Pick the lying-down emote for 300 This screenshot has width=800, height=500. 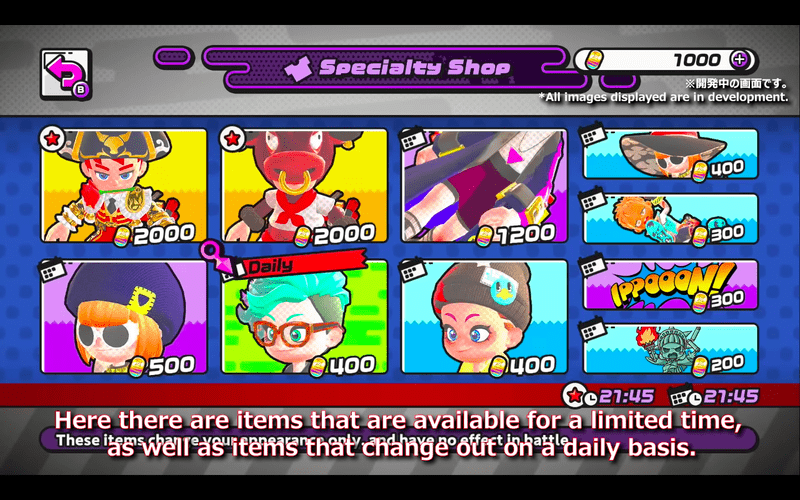point(670,219)
